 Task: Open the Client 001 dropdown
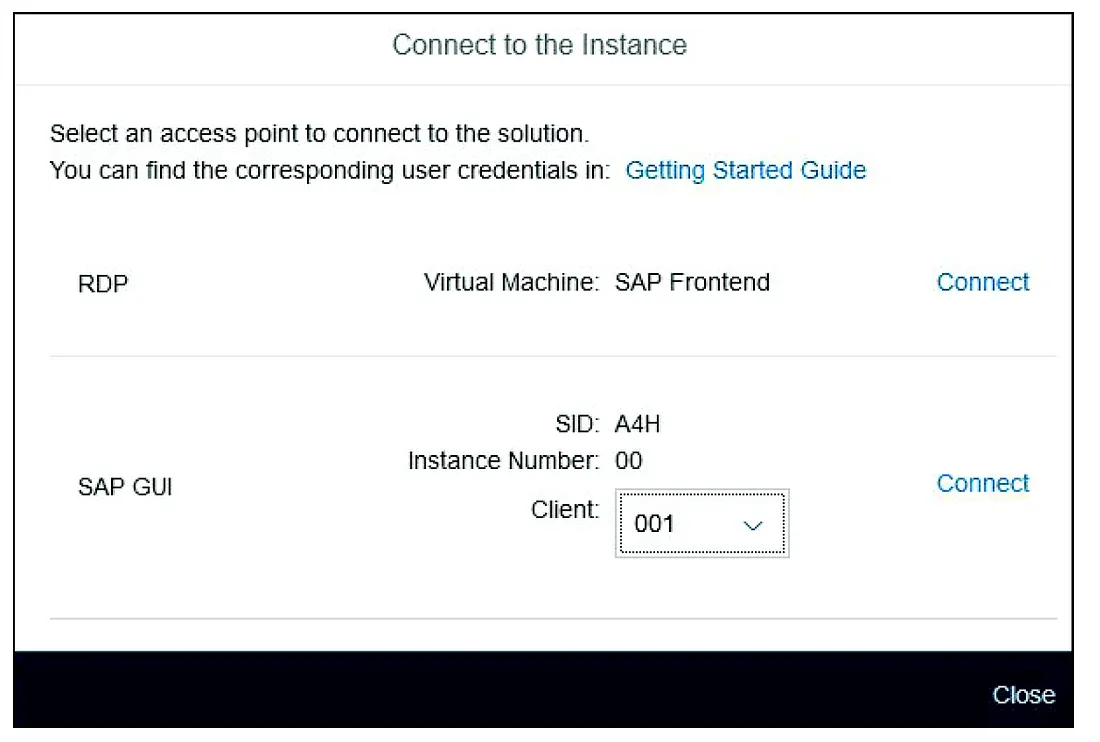tap(702, 523)
